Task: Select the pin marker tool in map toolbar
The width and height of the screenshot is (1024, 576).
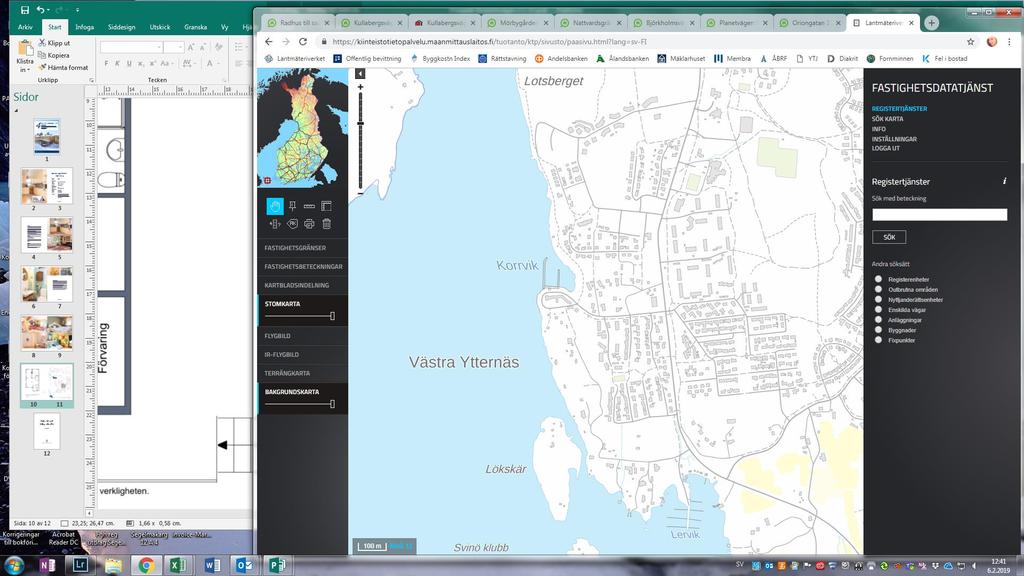Action: (292, 206)
